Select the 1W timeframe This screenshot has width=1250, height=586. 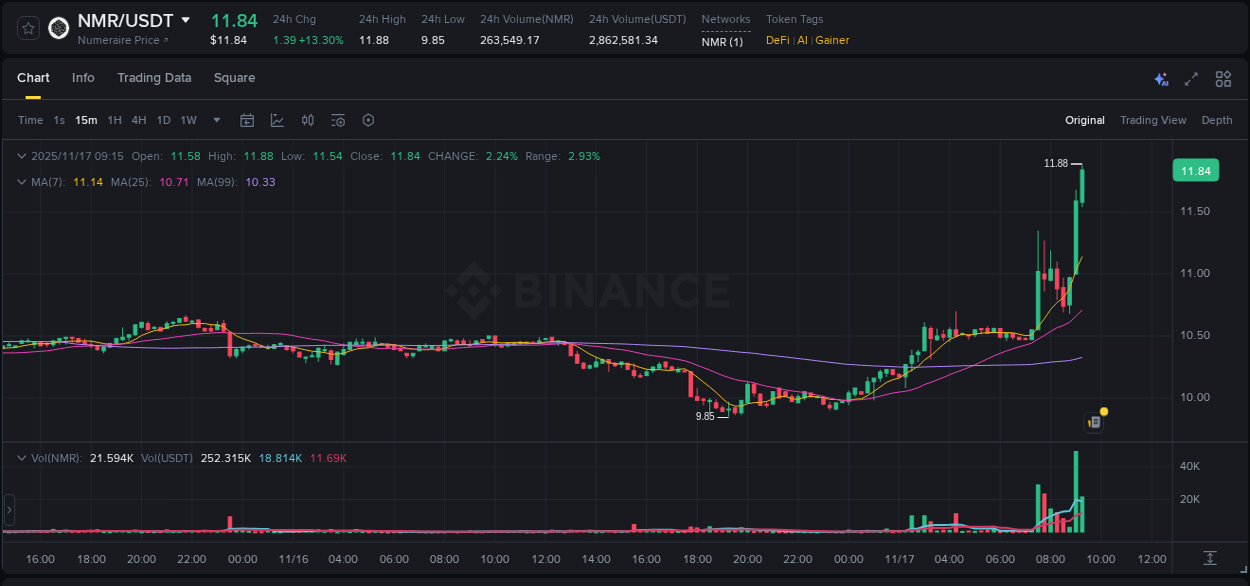188,119
